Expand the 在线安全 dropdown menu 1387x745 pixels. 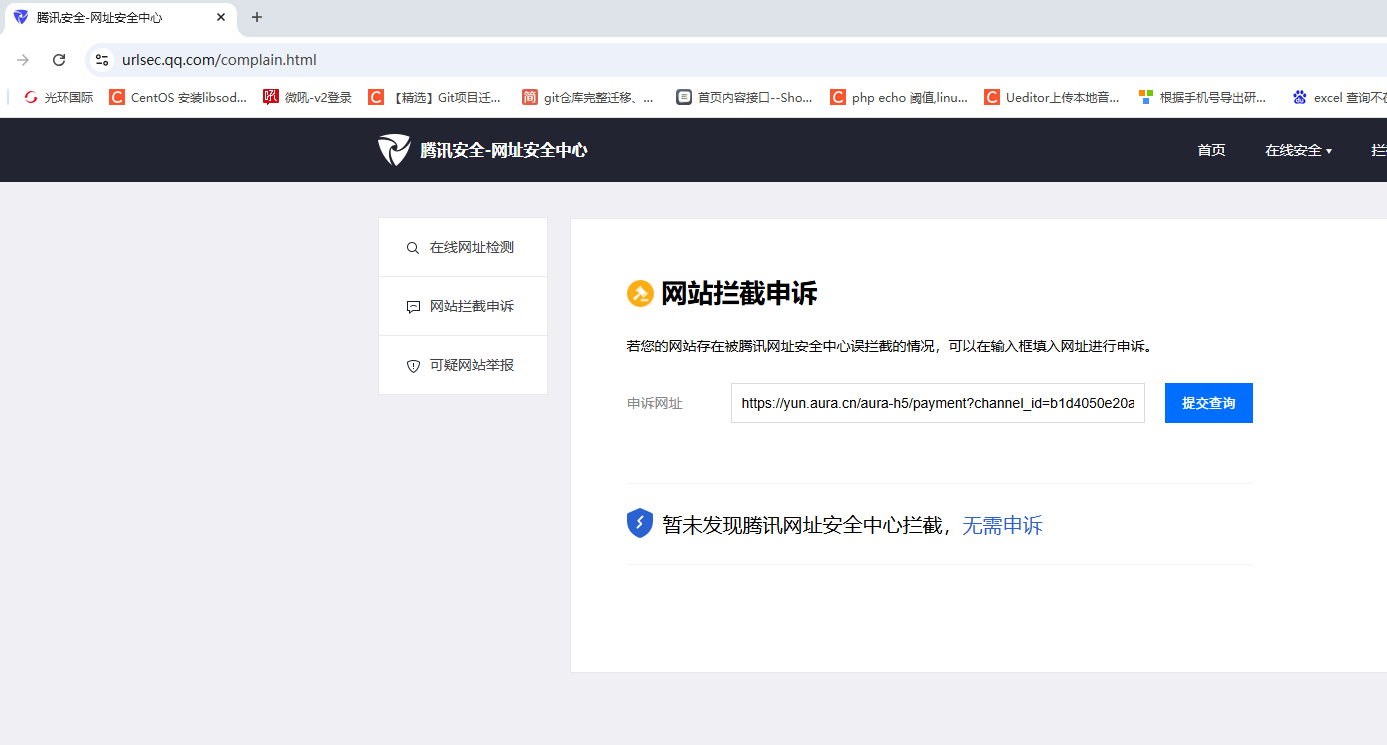tap(1298, 150)
